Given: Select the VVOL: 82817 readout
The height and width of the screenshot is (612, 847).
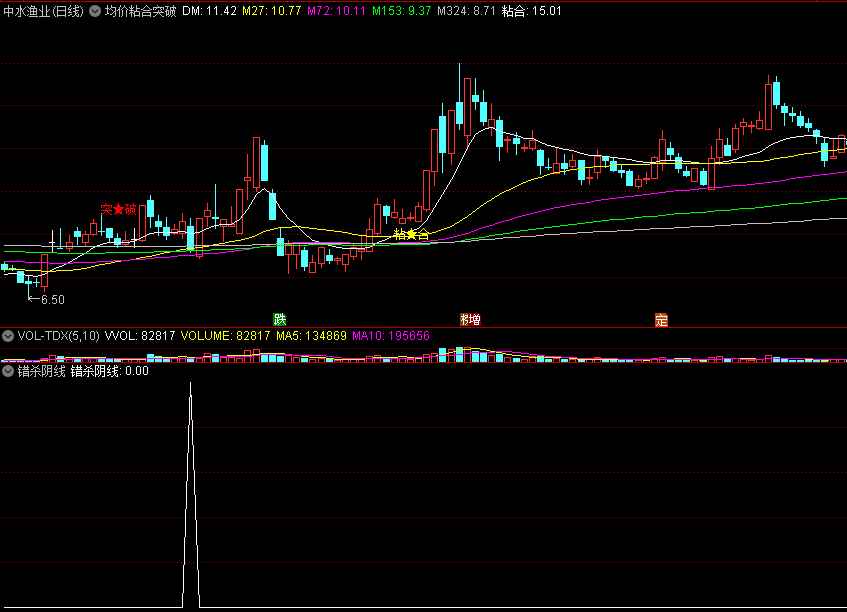Looking at the screenshot, I should click(x=140, y=336).
